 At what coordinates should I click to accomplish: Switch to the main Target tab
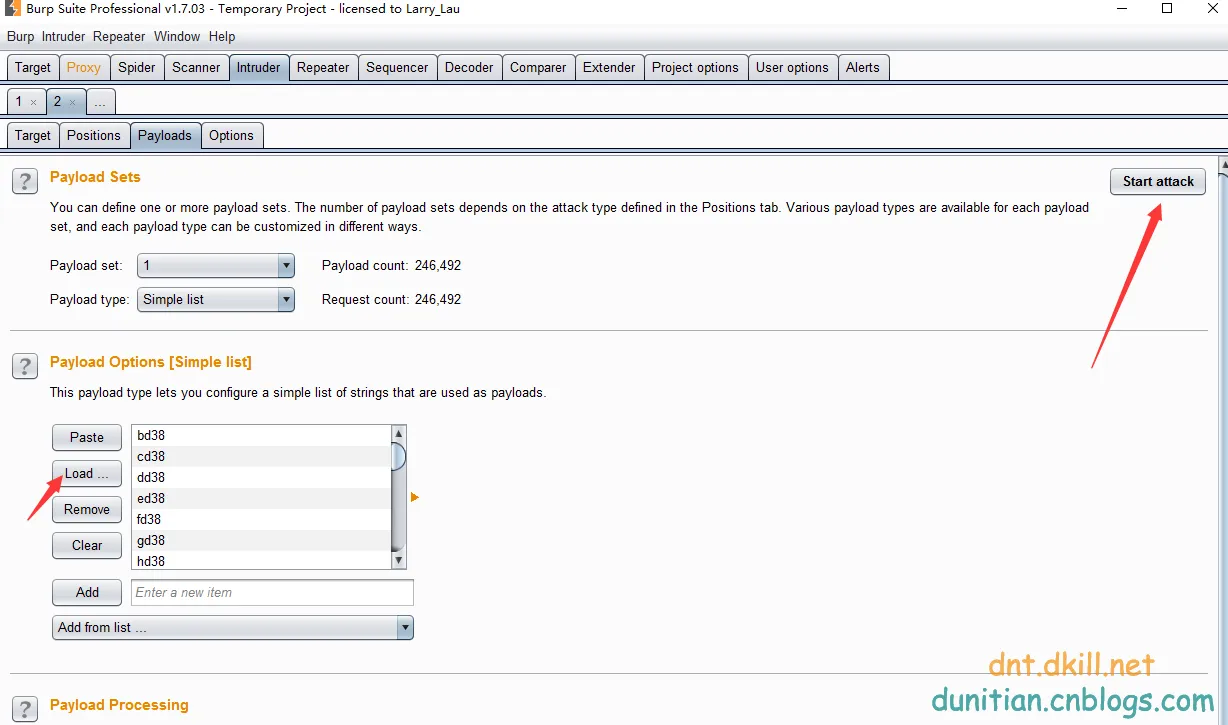[32, 68]
